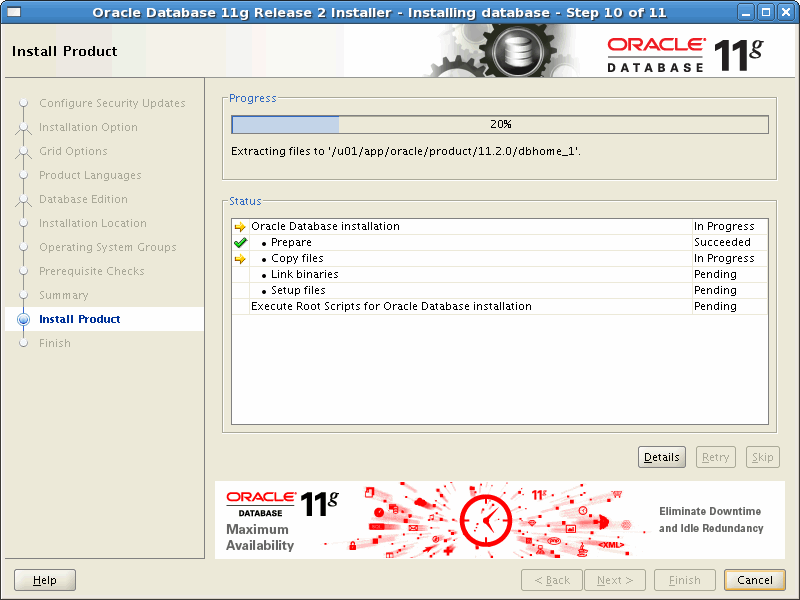Open the Help button
Viewport: 800px width, 600px height.
point(45,580)
